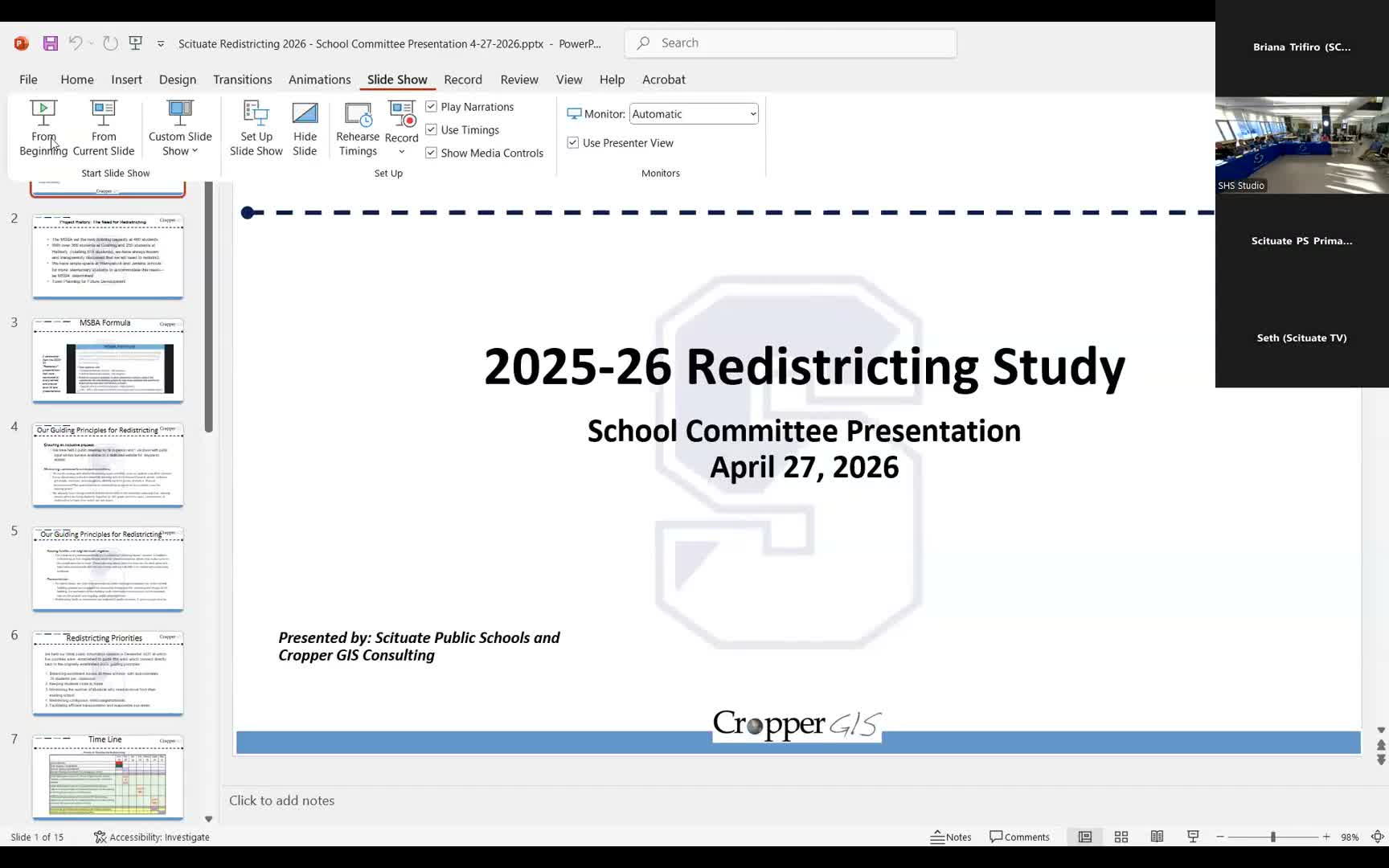This screenshot has width=1389, height=868.
Task: Toggle Use Timings checkbox
Action: [432, 129]
